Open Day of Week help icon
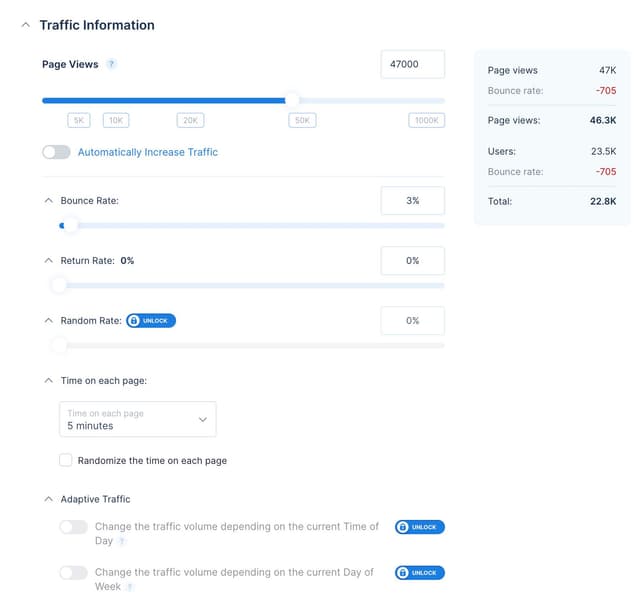 point(129,587)
